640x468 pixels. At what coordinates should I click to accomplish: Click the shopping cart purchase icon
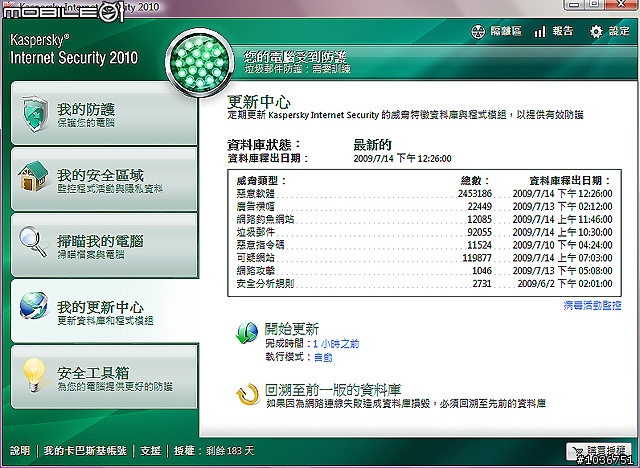coord(578,452)
